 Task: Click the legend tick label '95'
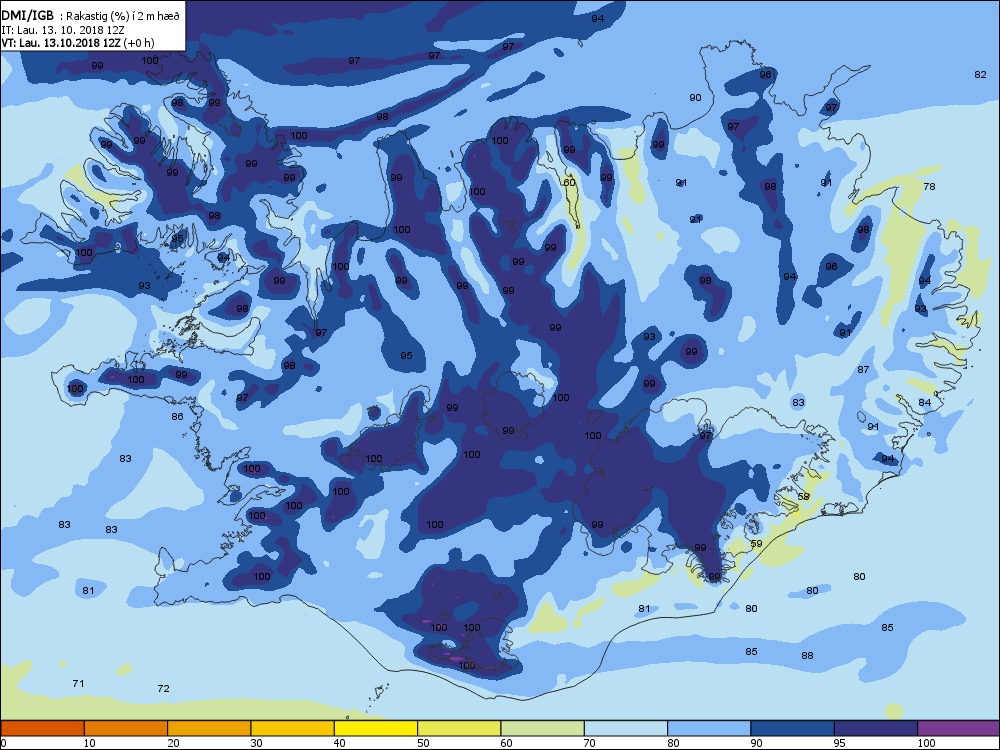click(x=840, y=743)
